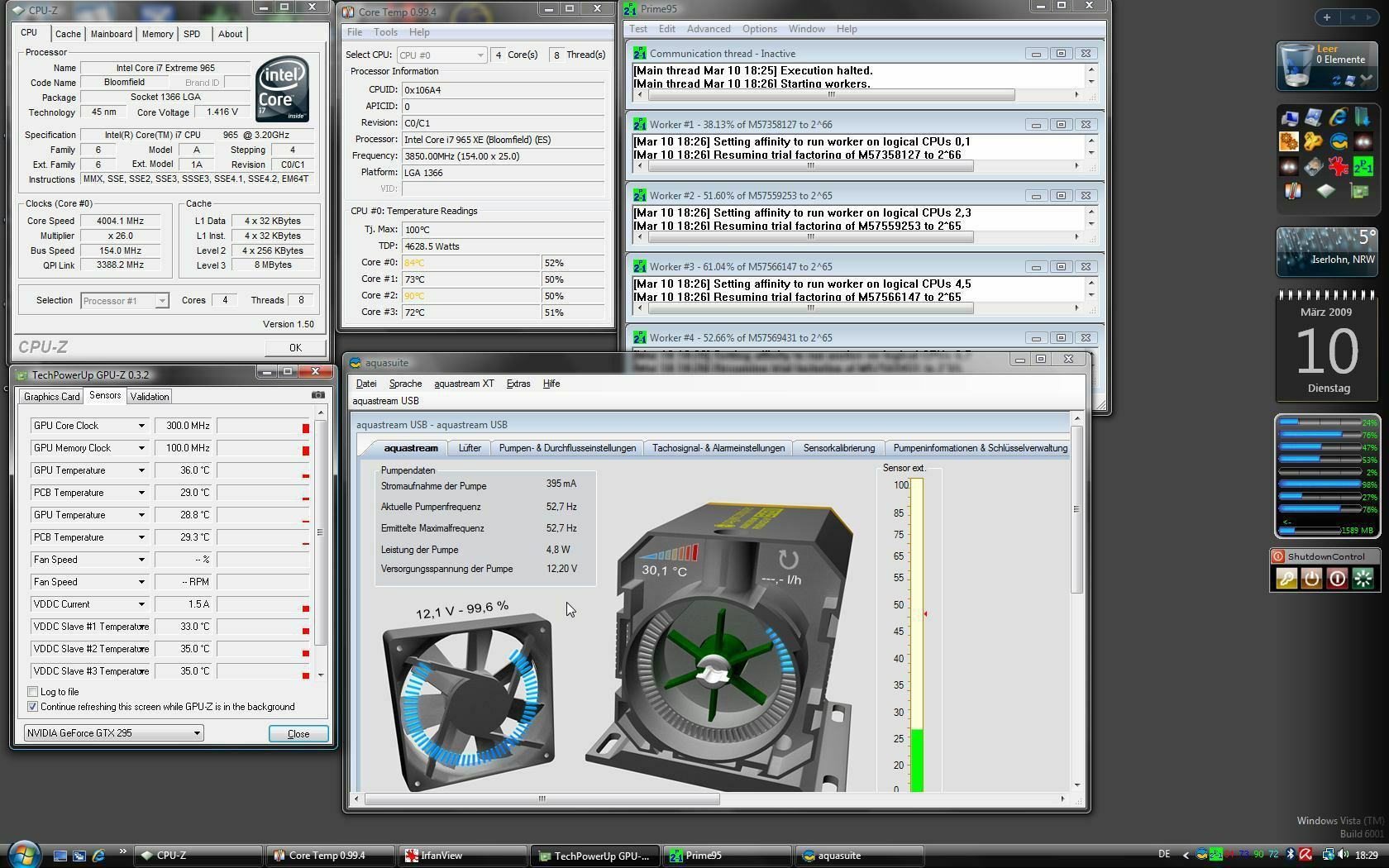Uncheck Continue refreshing in background checkbox
Image resolution: width=1389 pixels, height=868 pixels.
[x=33, y=707]
